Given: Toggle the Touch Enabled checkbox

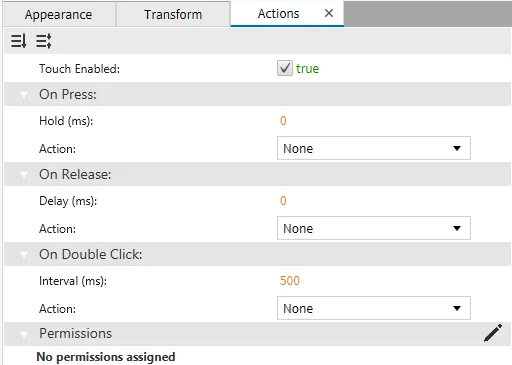Looking at the screenshot, I should tap(285, 68).
